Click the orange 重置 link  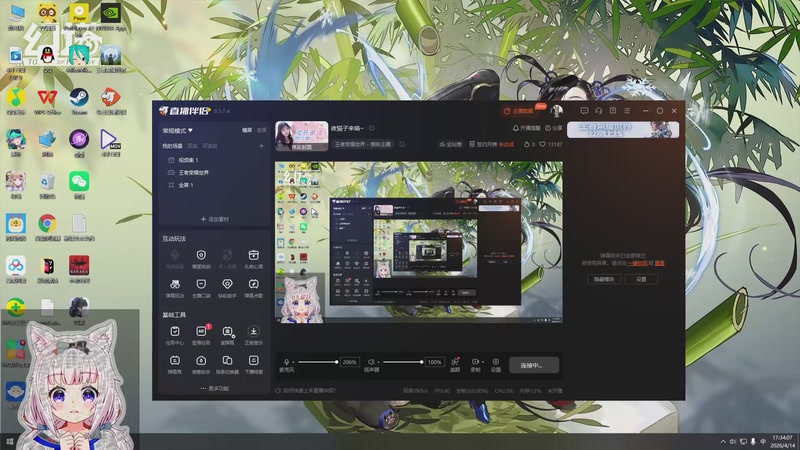coord(660,263)
